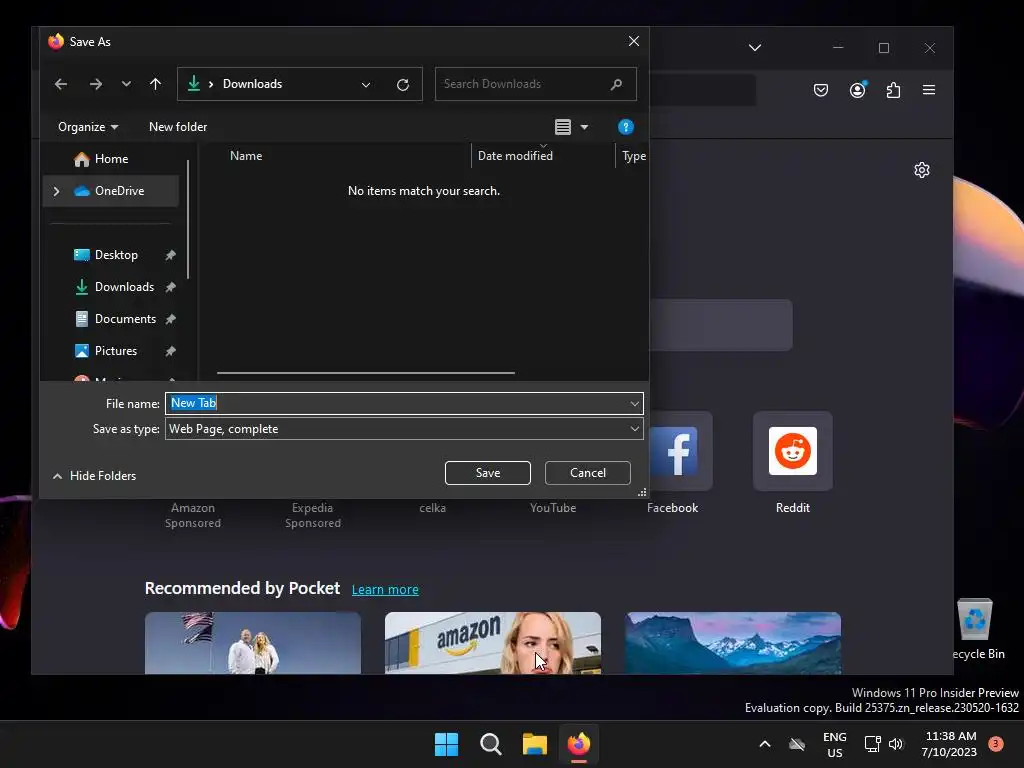Select Recycle Bin on desktop
This screenshot has width=1024, height=768.
(x=976, y=630)
